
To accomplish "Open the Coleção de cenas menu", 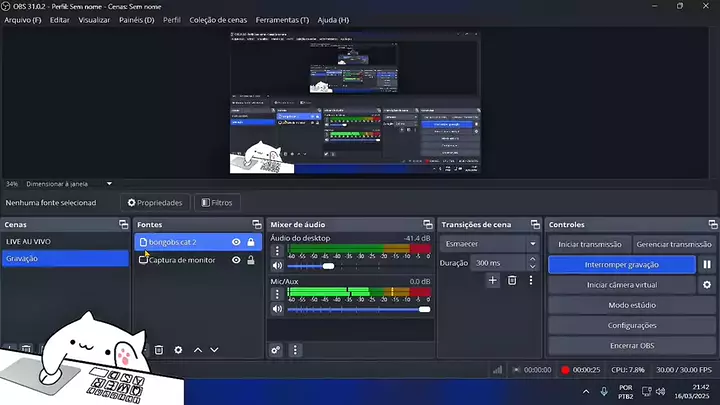I will point(219,19).
